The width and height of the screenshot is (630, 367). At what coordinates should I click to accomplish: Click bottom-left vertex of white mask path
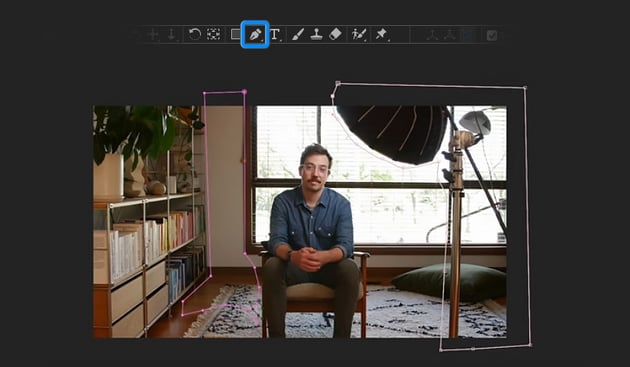click(x=441, y=350)
